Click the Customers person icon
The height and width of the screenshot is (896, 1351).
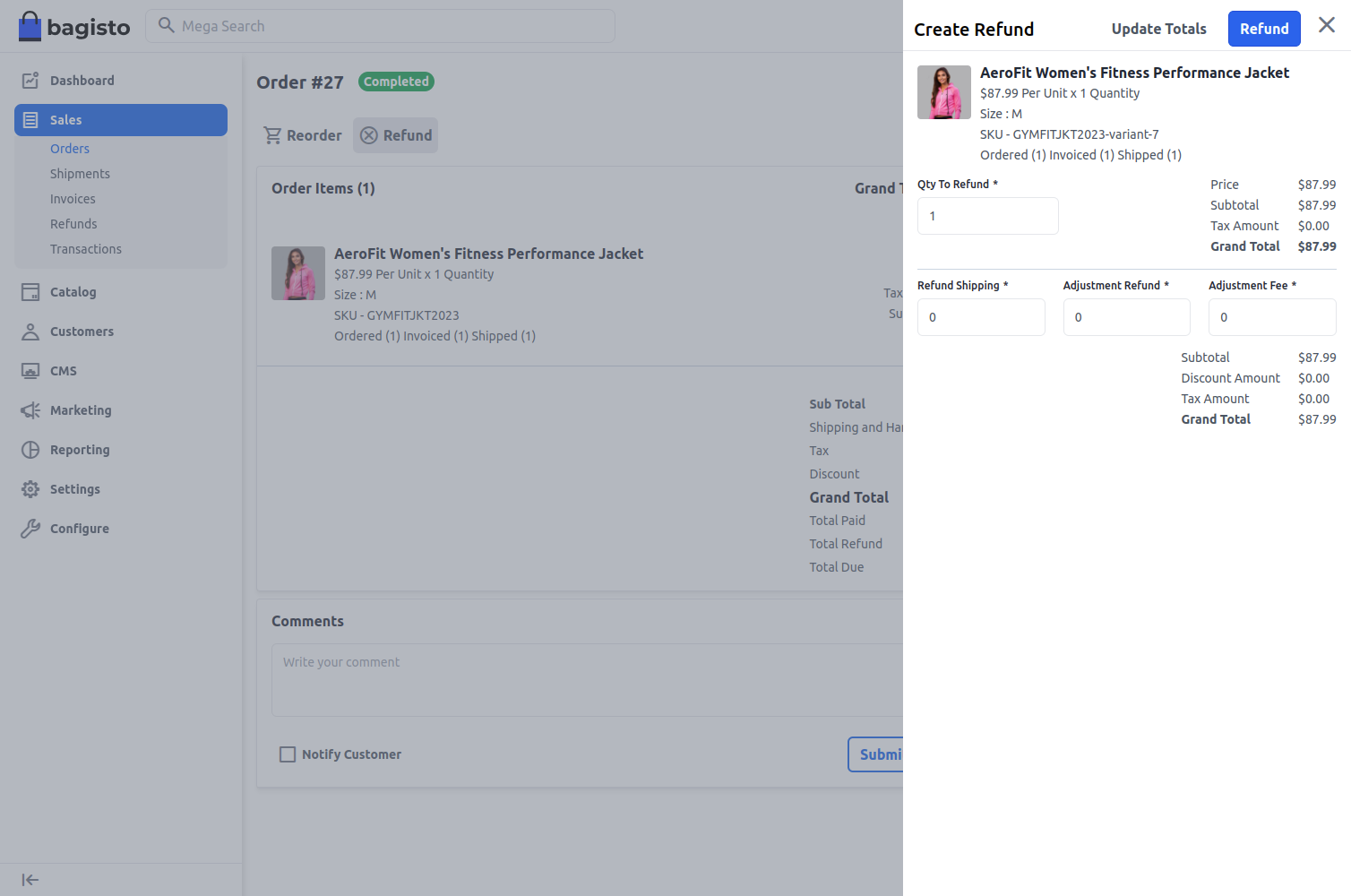point(30,332)
